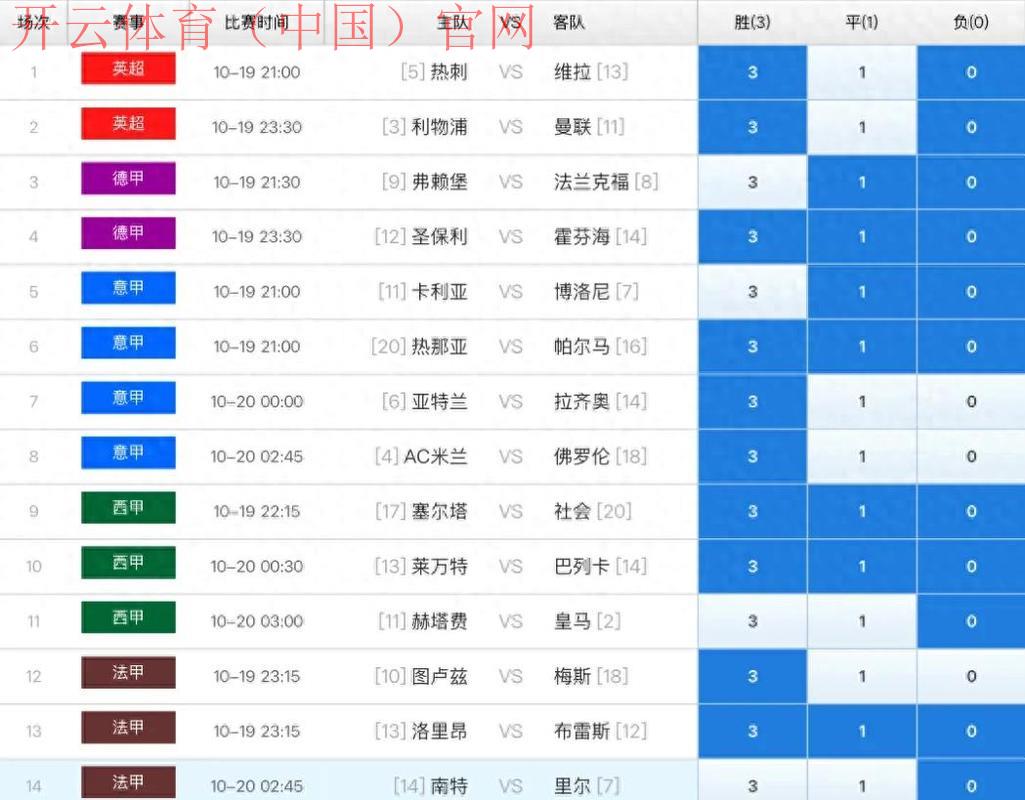Select loss (0) for 赫塔费 vs 皇马
Image resolution: width=1025 pixels, height=800 pixels.
(x=971, y=621)
